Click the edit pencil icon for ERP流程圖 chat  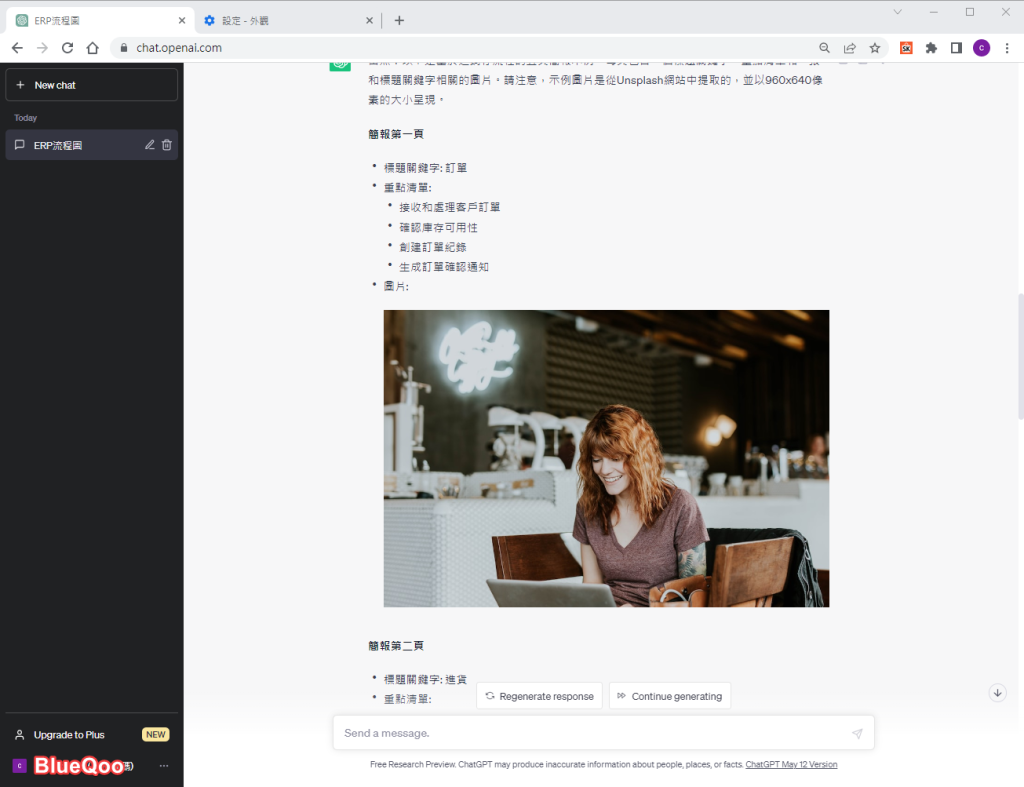(150, 145)
